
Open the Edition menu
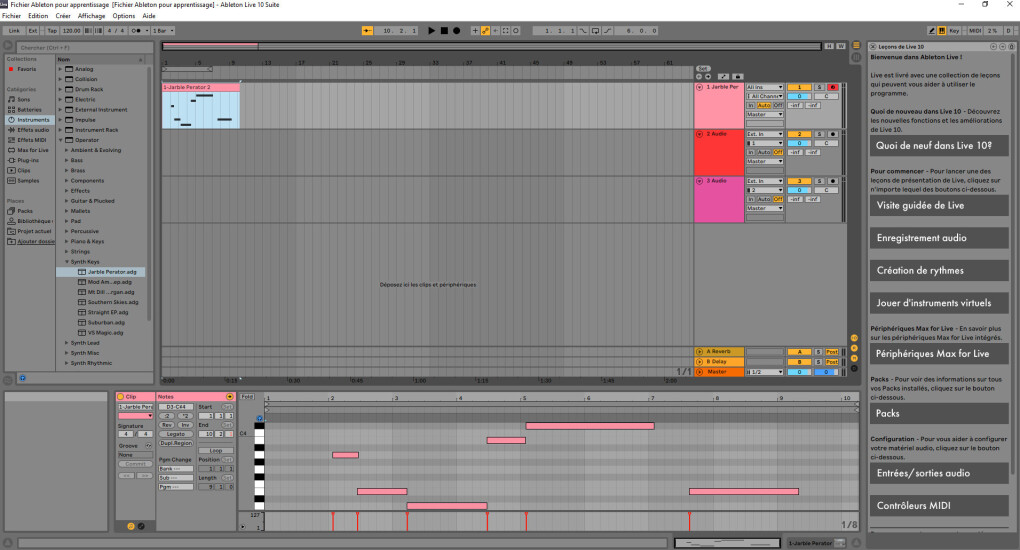pos(38,16)
